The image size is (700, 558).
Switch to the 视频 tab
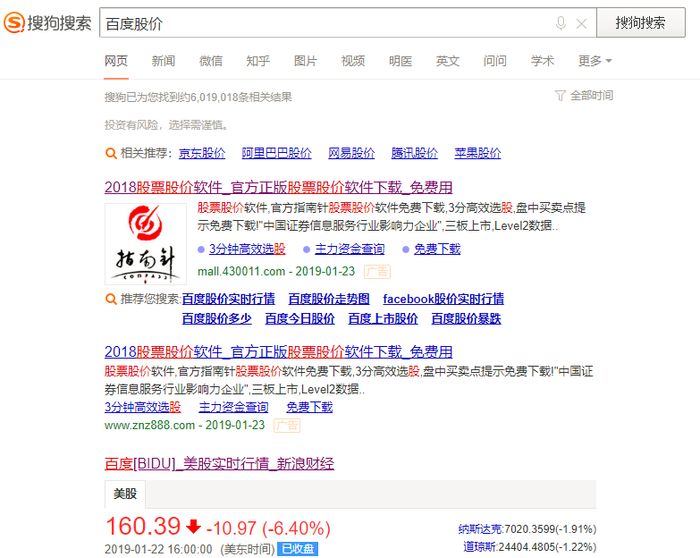353,61
